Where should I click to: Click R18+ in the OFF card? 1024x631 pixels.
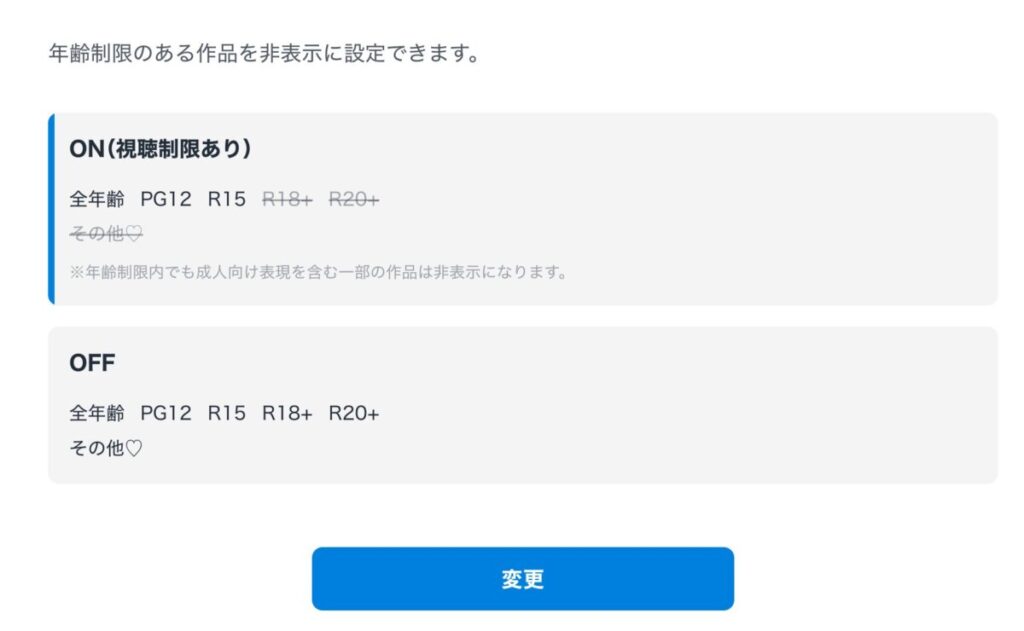[287, 413]
